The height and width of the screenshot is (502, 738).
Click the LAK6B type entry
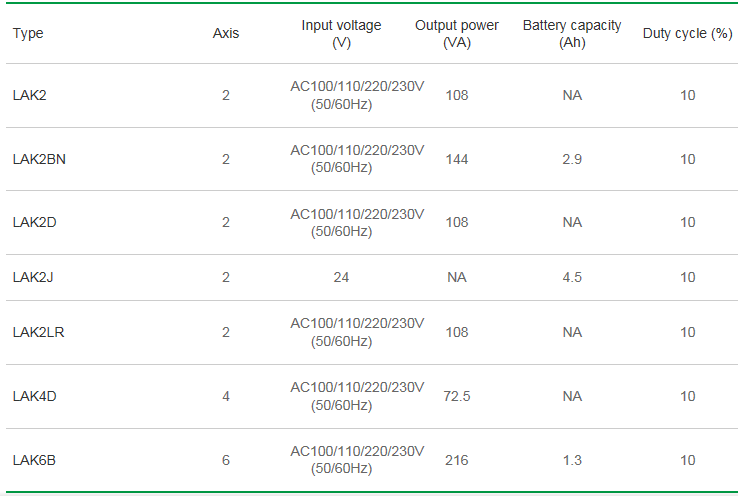click(34, 460)
